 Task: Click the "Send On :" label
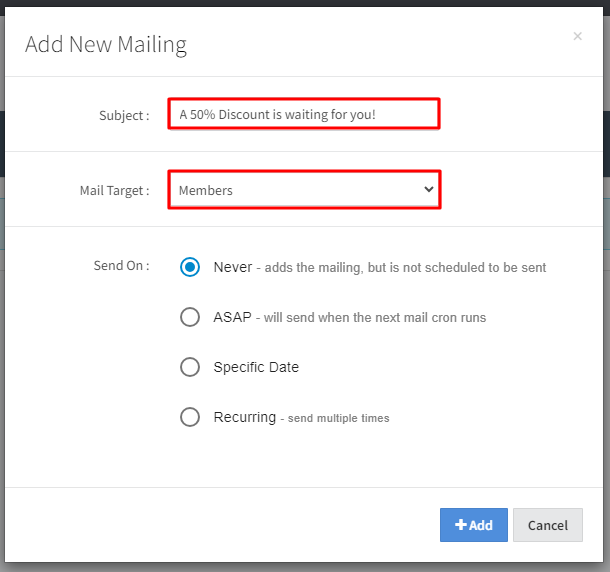tap(121, 265)
